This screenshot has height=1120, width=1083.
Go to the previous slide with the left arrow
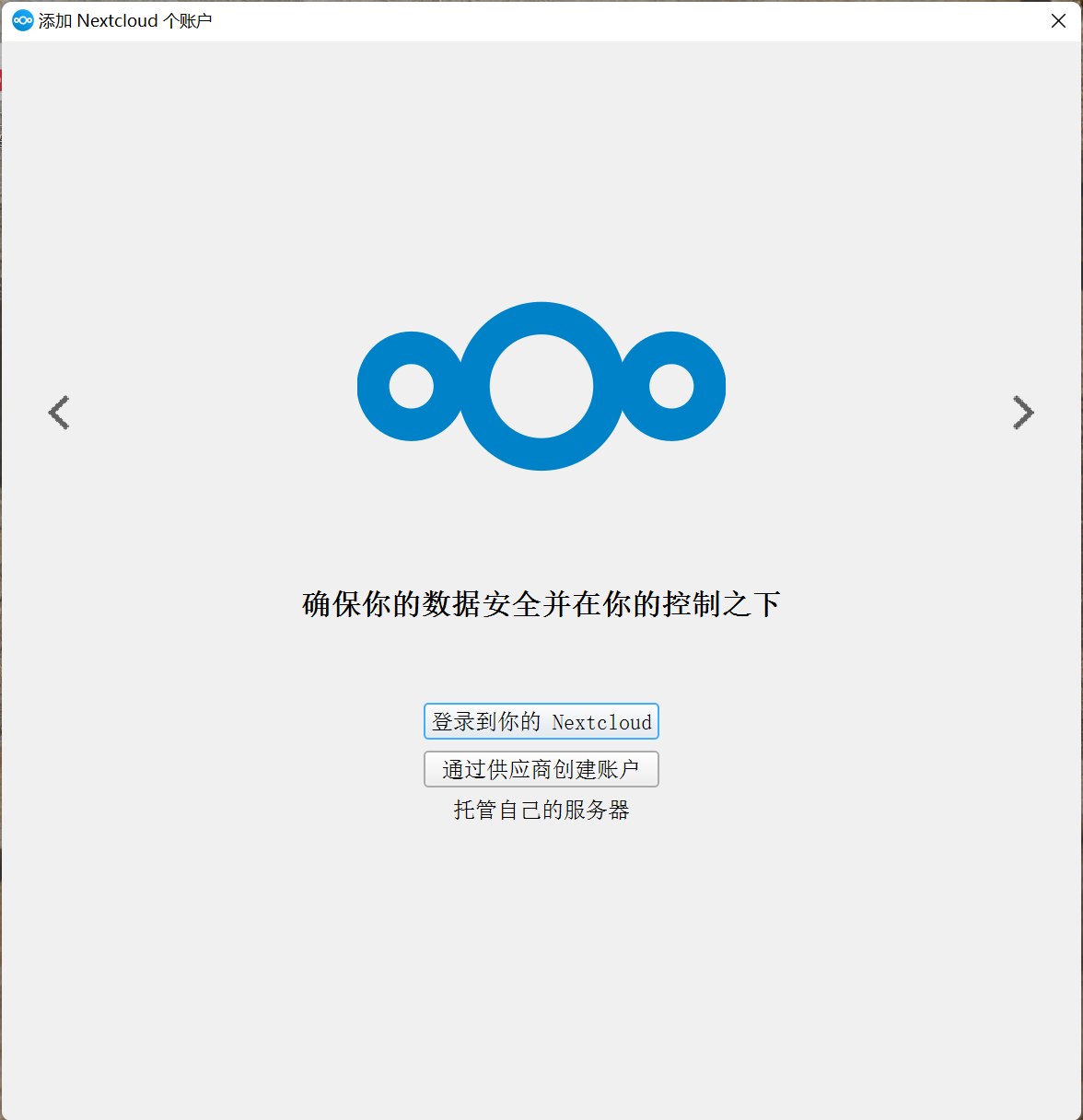tap(59, 413)
